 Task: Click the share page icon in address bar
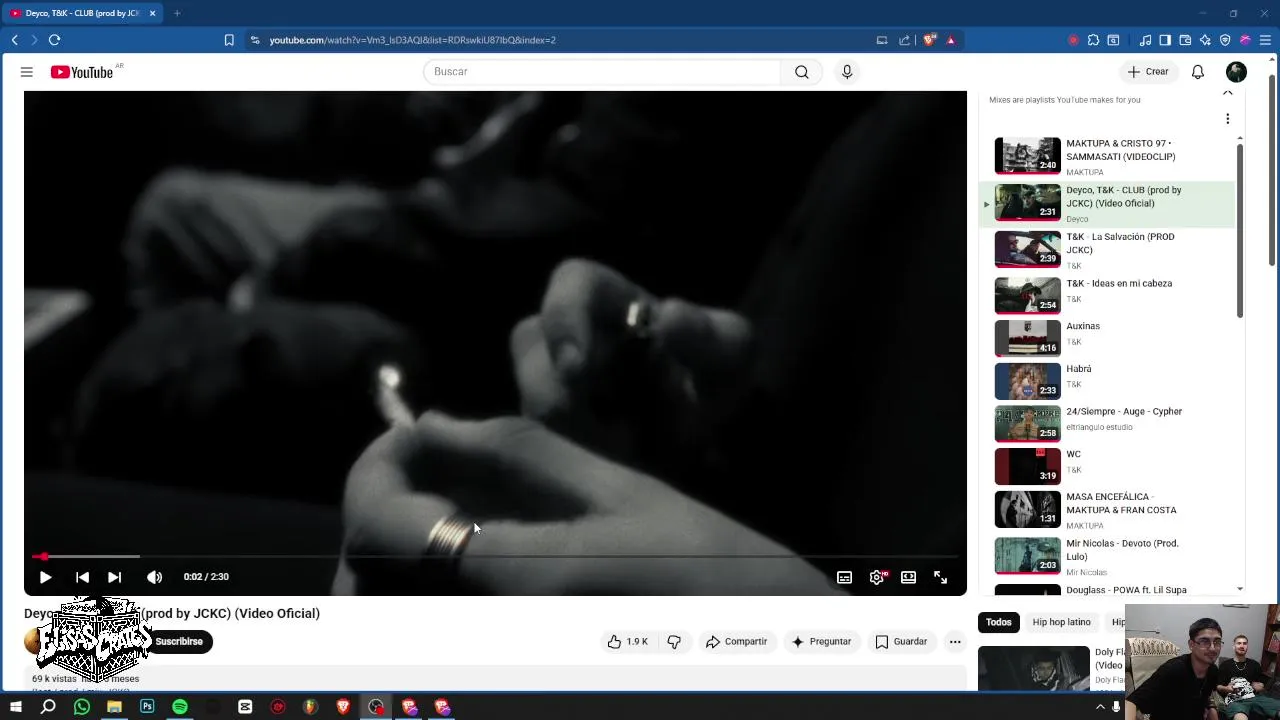click(904, 40)
